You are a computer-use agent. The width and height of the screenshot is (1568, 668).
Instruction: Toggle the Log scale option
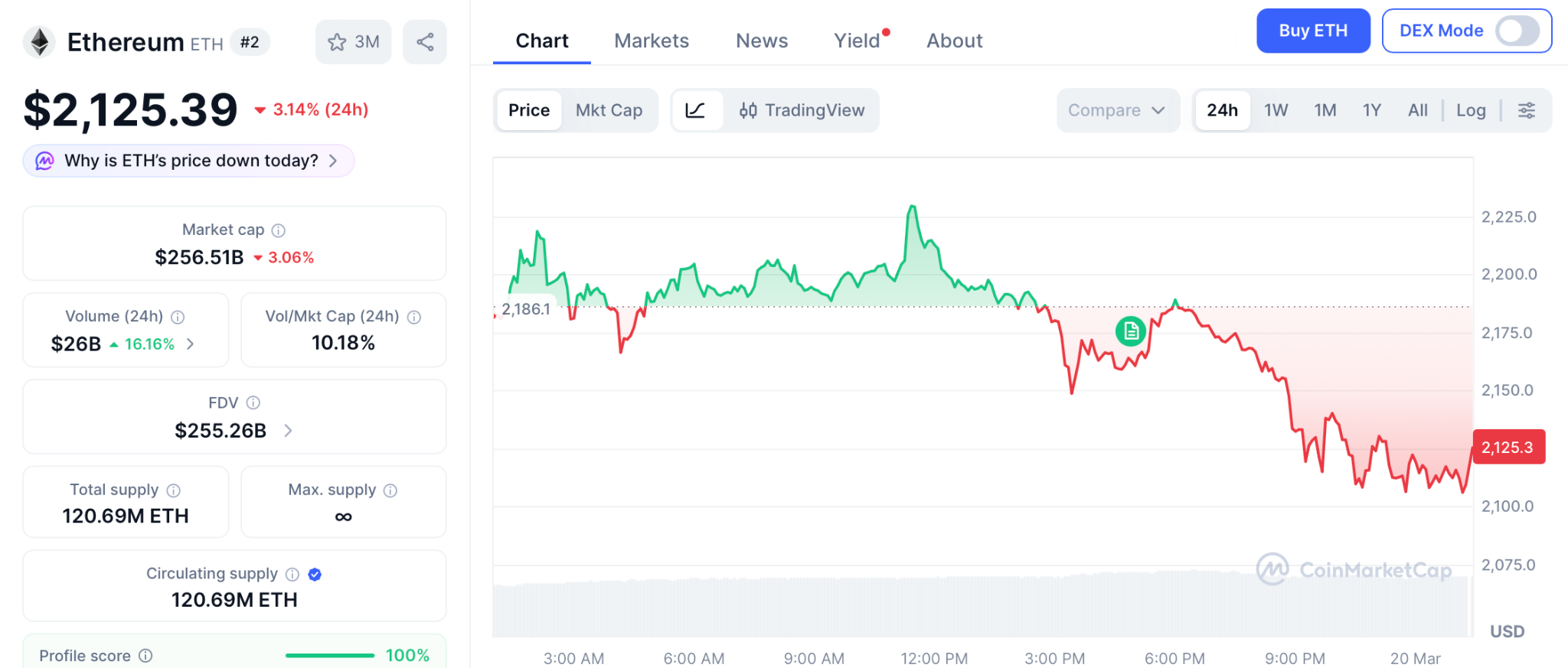click(1470, 110)
